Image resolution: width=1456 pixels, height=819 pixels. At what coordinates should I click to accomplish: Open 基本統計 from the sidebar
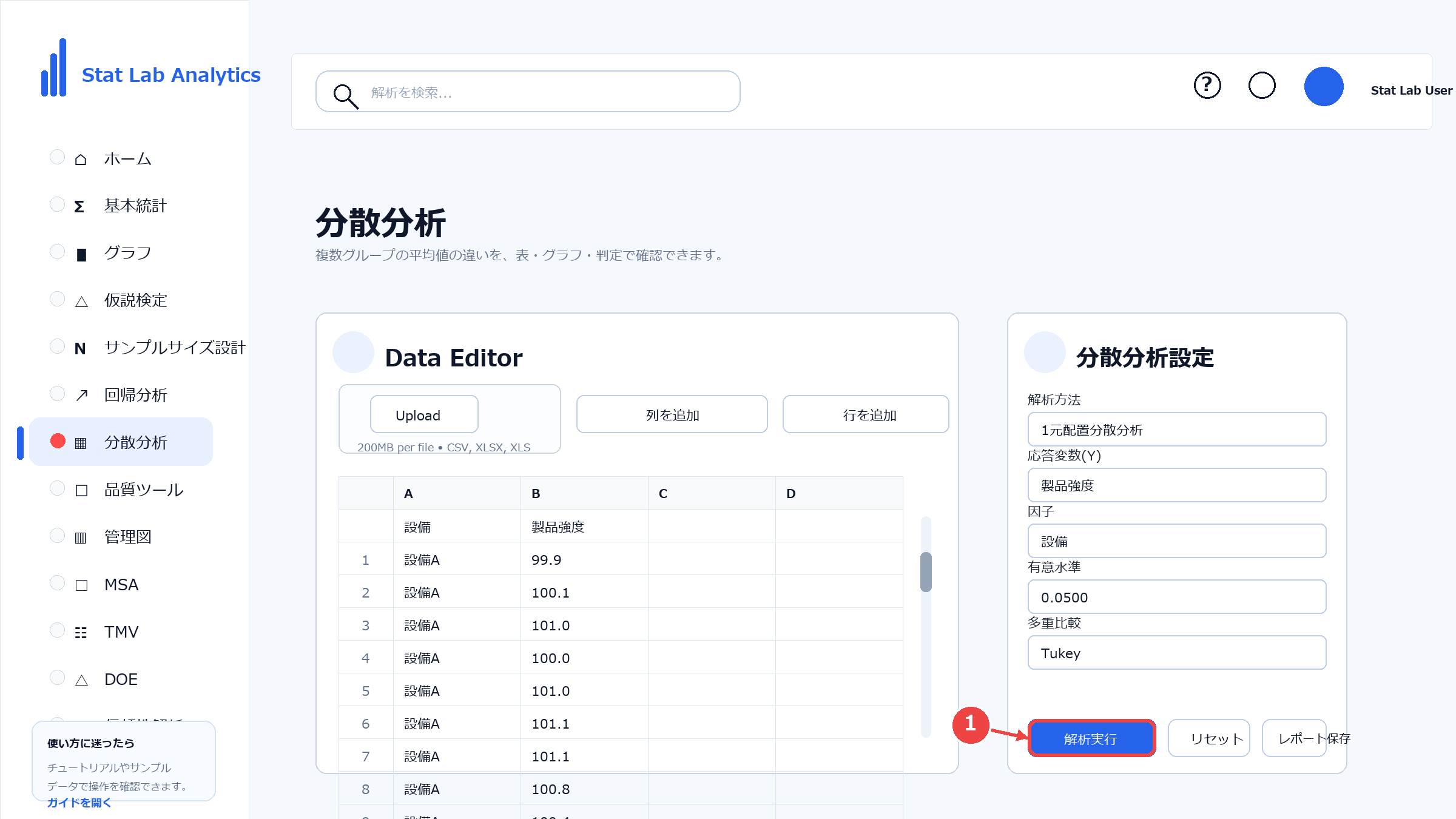(135, 206)
